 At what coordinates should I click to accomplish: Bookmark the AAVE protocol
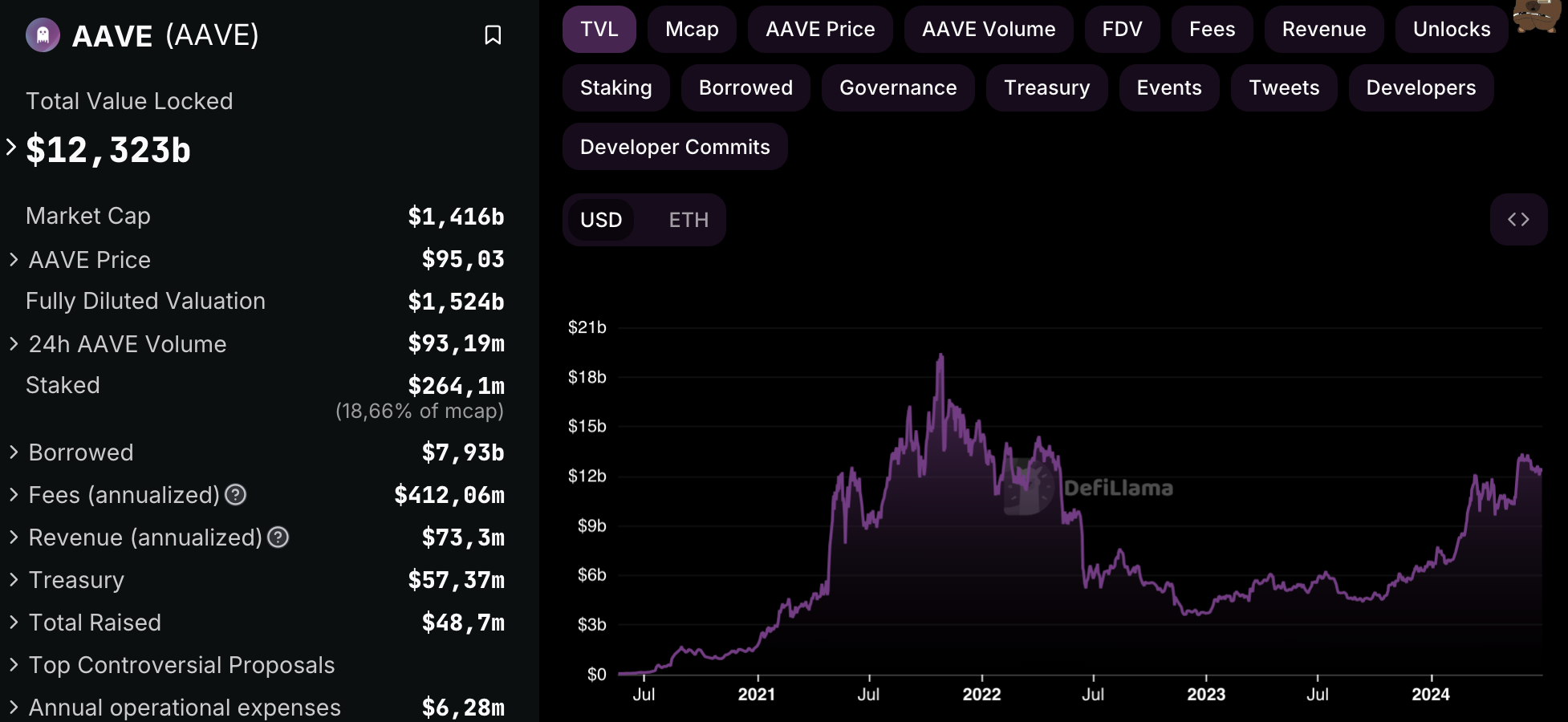[x=493, y=35]
